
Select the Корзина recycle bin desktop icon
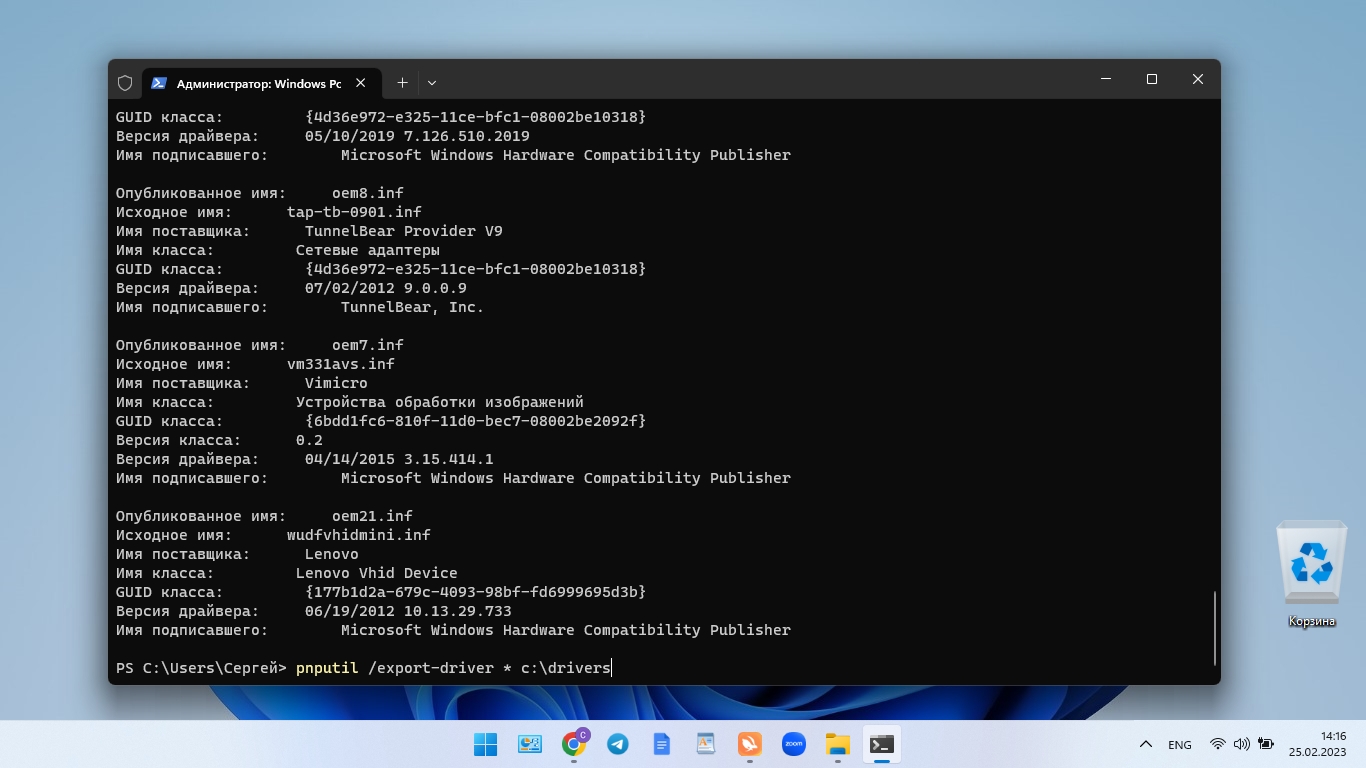point(1312,574)
